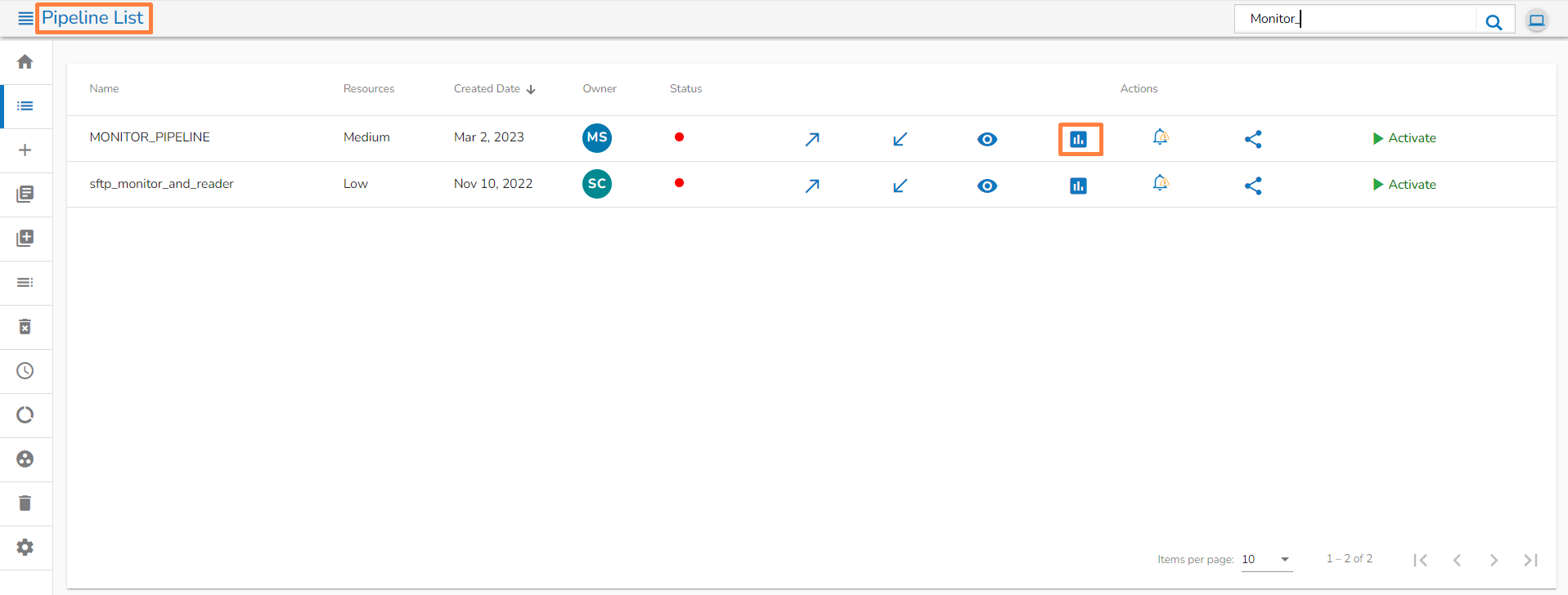The image size is (1568, 595).
Task: Click the Monitor search input field
Action: tap(1356, 19)
